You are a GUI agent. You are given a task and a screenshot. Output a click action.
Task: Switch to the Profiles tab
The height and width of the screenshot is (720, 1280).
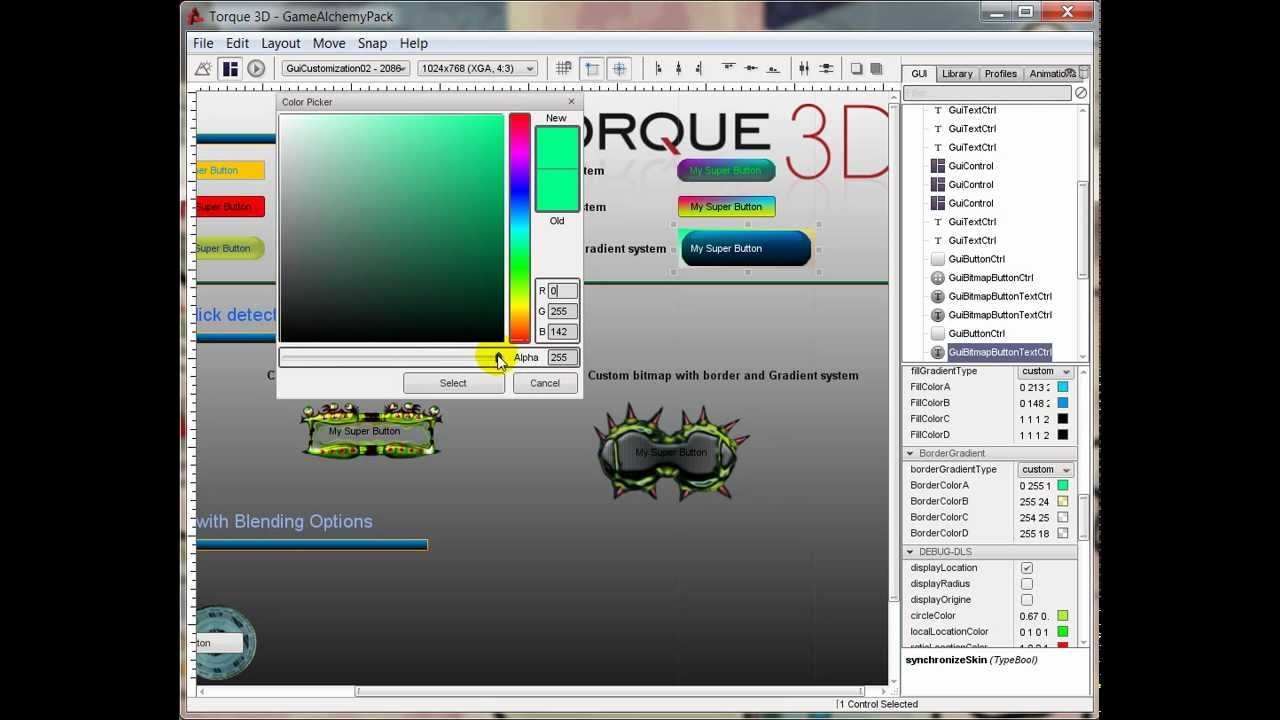(1000, 73)
